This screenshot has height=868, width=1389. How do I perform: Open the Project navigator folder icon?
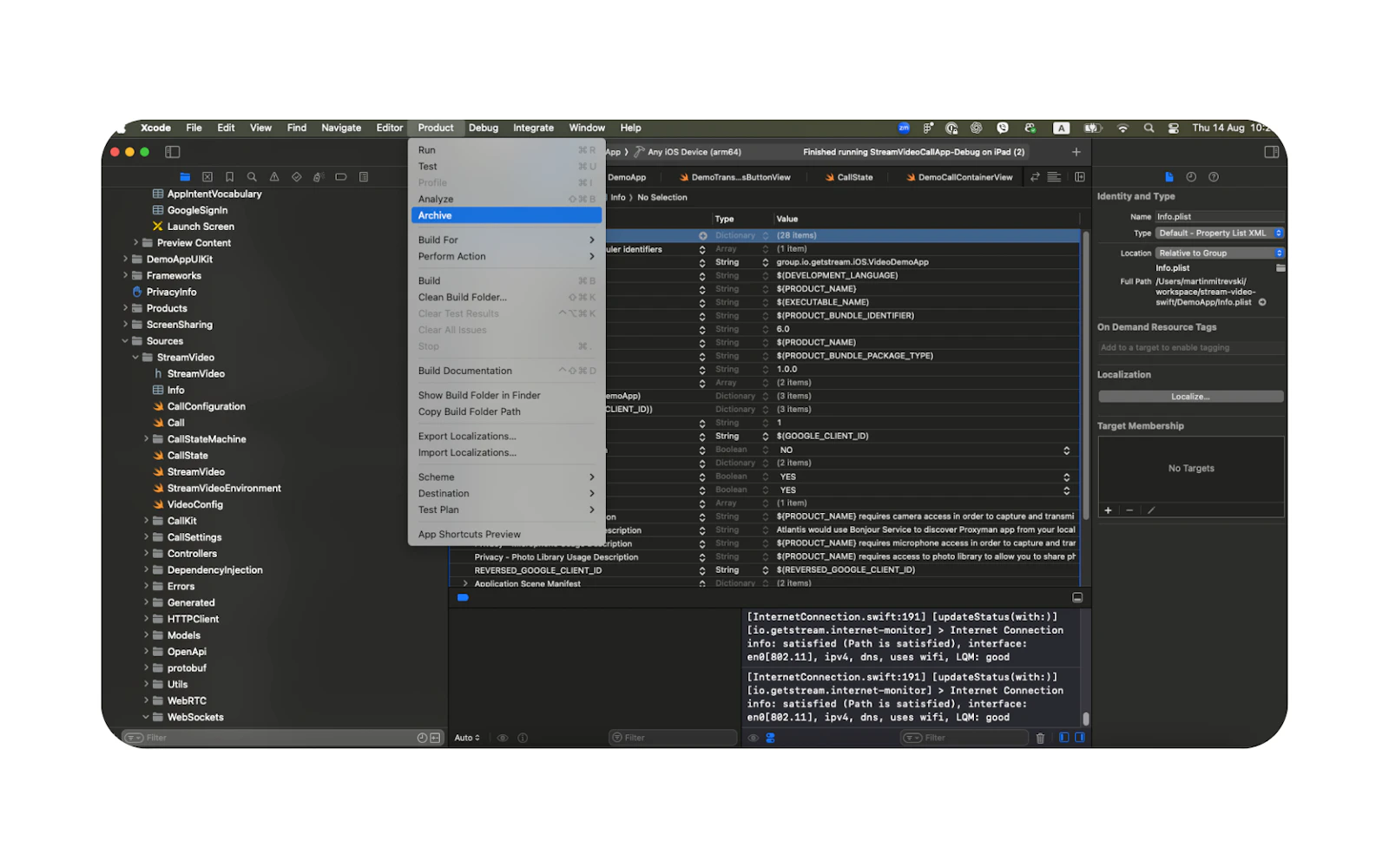[185, 177]
